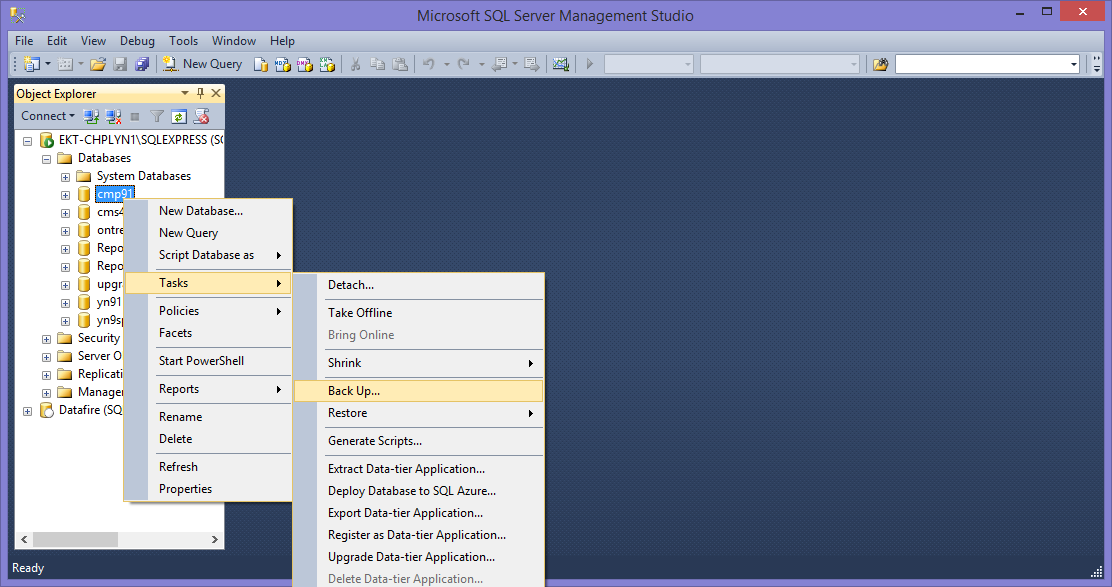
Task: Click the Copy icon in toolbar
Action: [378, 65]
